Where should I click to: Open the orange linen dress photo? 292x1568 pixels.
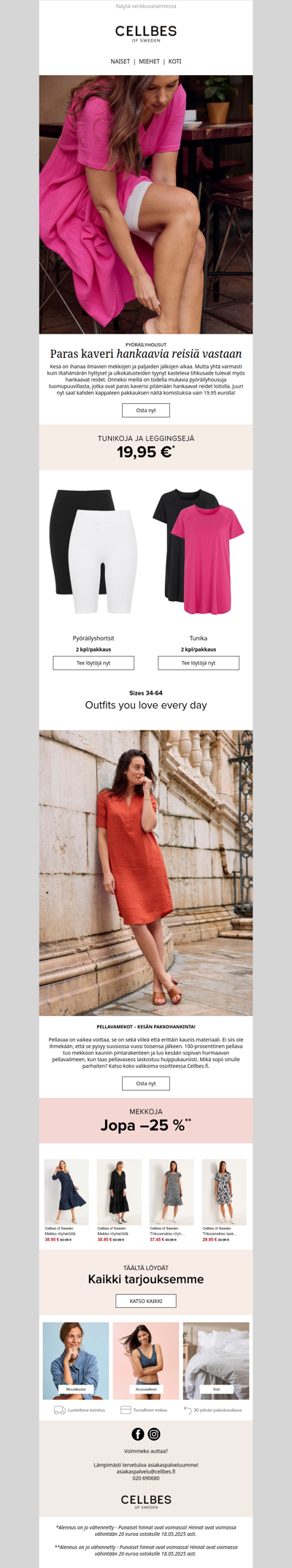click(x=146, y=873)
